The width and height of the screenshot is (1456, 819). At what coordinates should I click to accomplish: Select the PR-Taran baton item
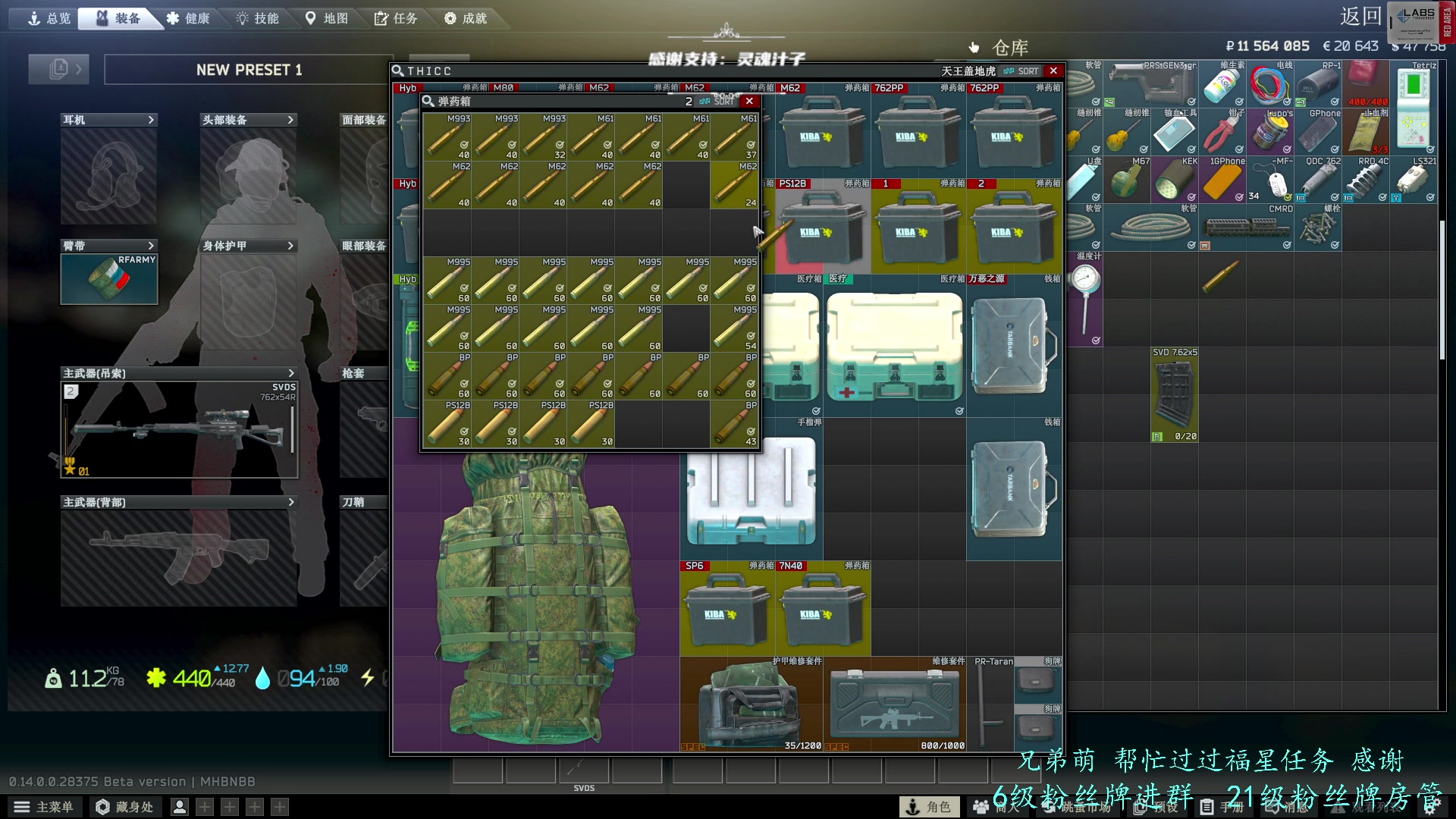990,704
